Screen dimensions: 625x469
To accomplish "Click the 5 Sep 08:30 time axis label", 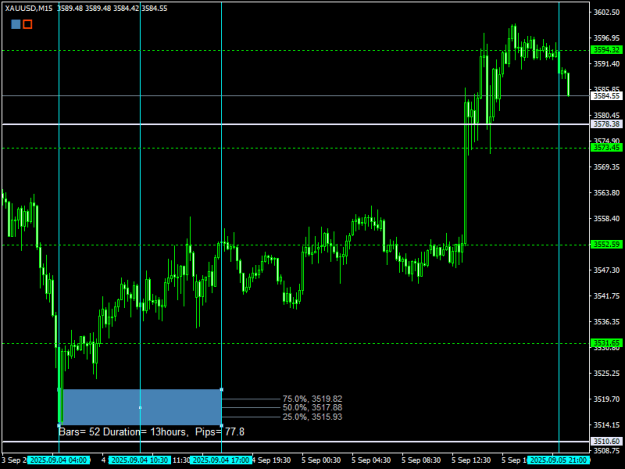I will (x=421, y=460).
